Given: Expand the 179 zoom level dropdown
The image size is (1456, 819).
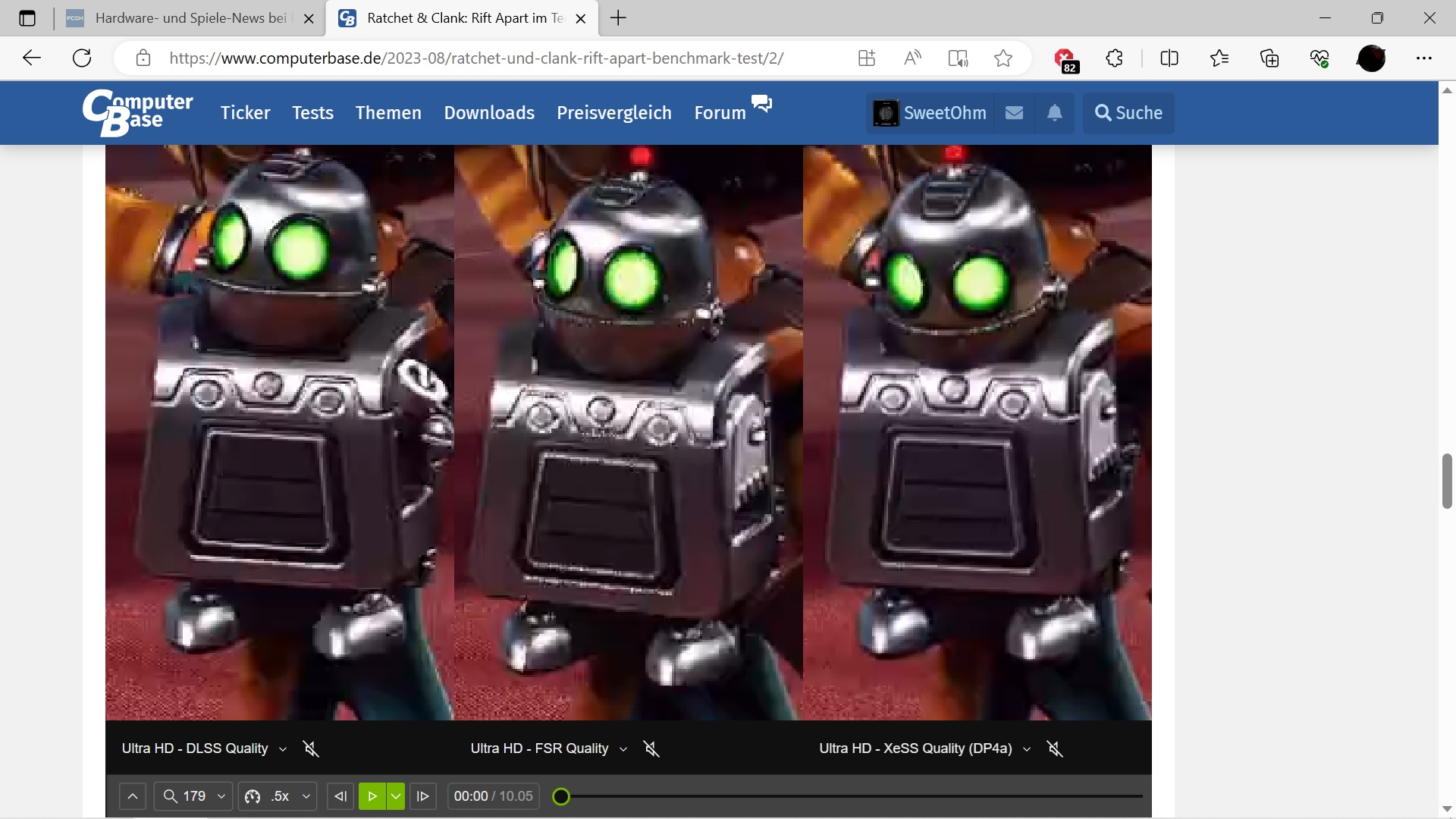Looking at the screenshot, I should 193,796.
